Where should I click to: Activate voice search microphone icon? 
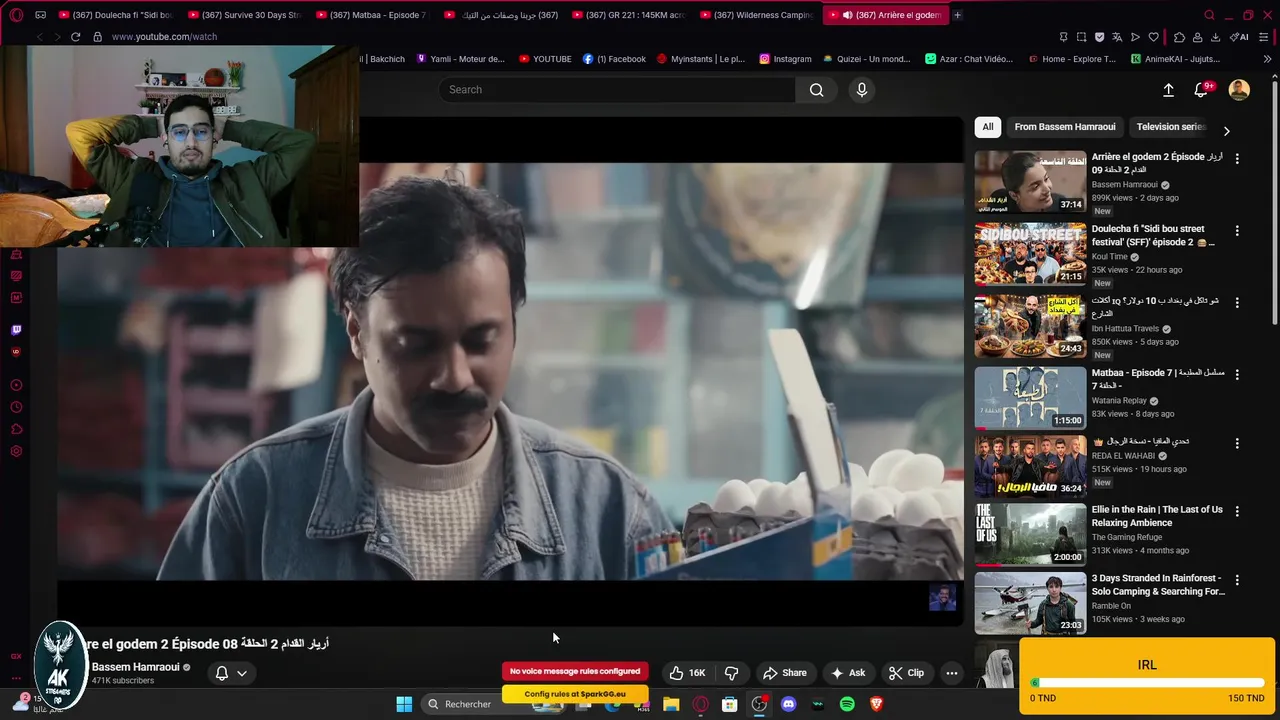pyautogui.click(x=862, y=90)
